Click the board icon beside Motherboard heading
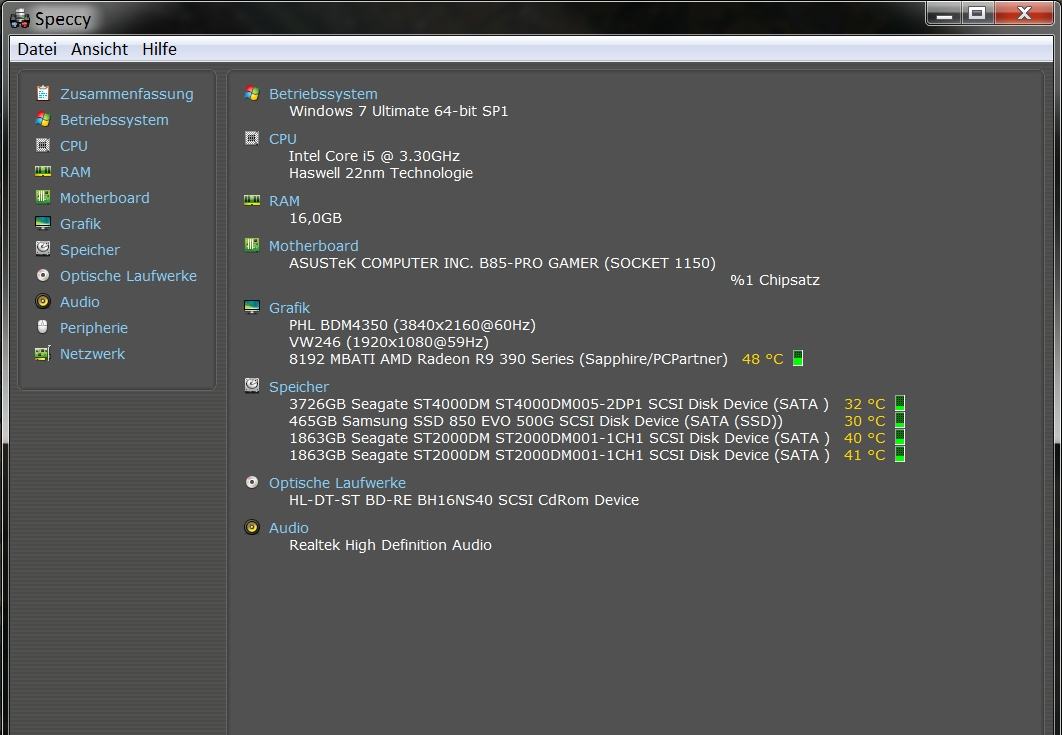The width and height of the screenshot is (1062, 735). 252,245
